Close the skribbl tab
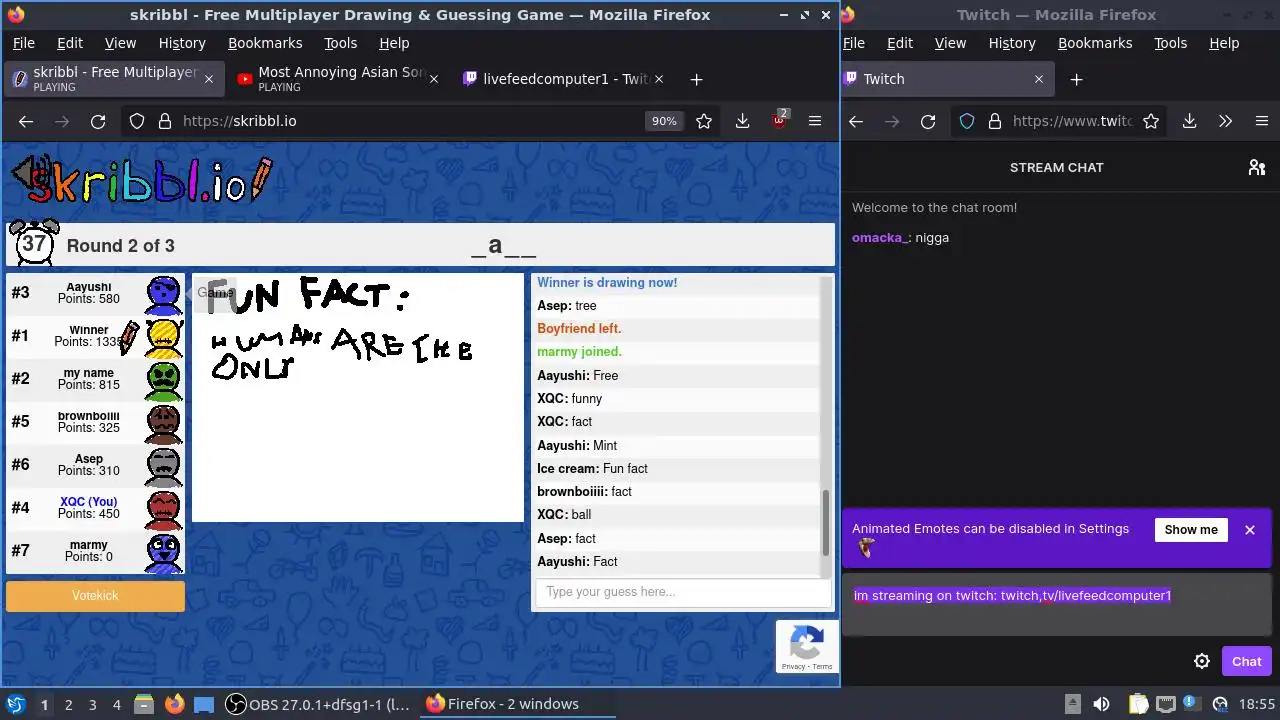This screenshot has height=720, width=1280. [208, 79]
